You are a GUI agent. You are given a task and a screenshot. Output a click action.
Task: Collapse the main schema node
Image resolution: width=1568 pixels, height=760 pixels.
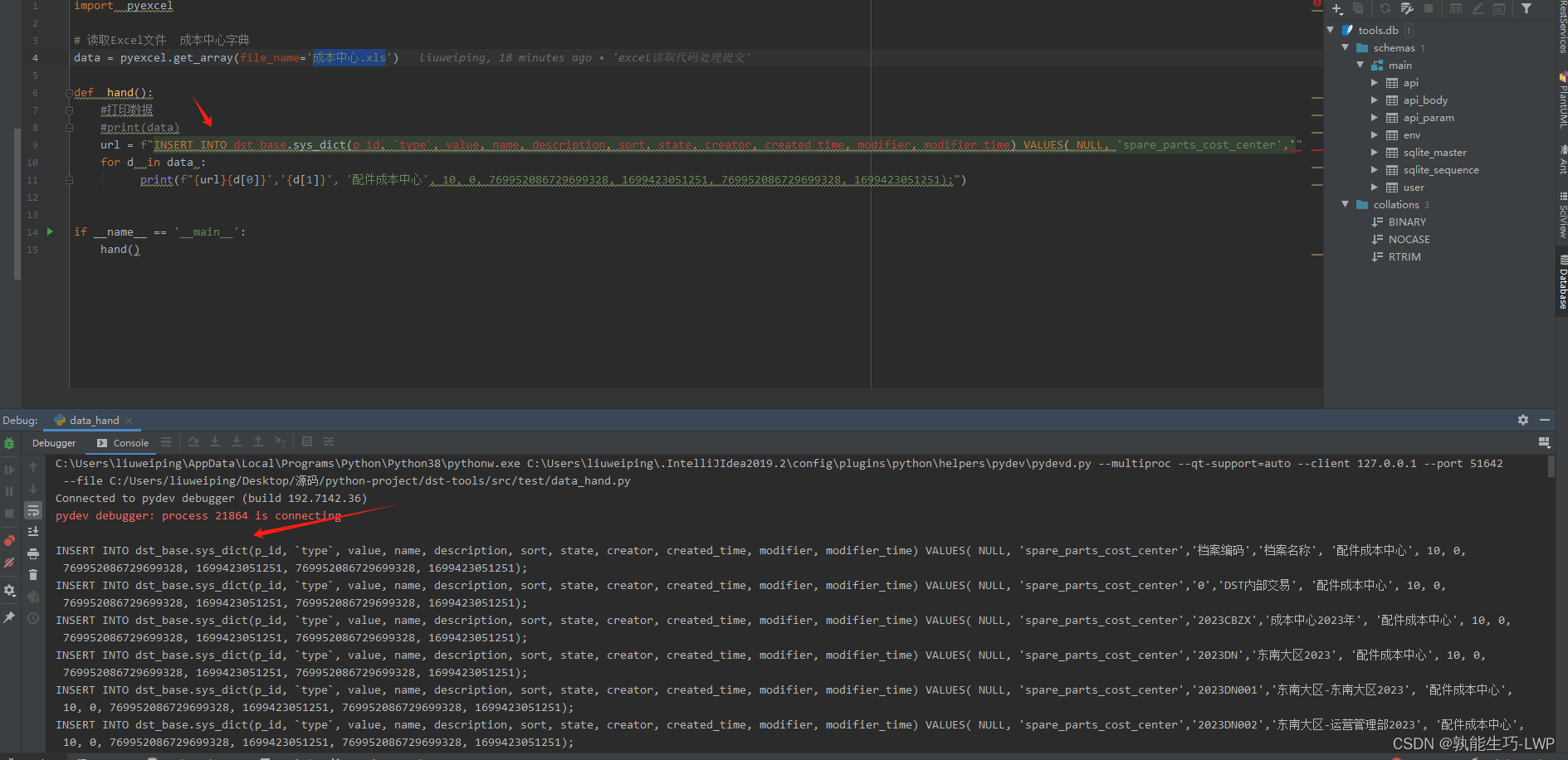pyautogui.click(x=1360, y=65)
